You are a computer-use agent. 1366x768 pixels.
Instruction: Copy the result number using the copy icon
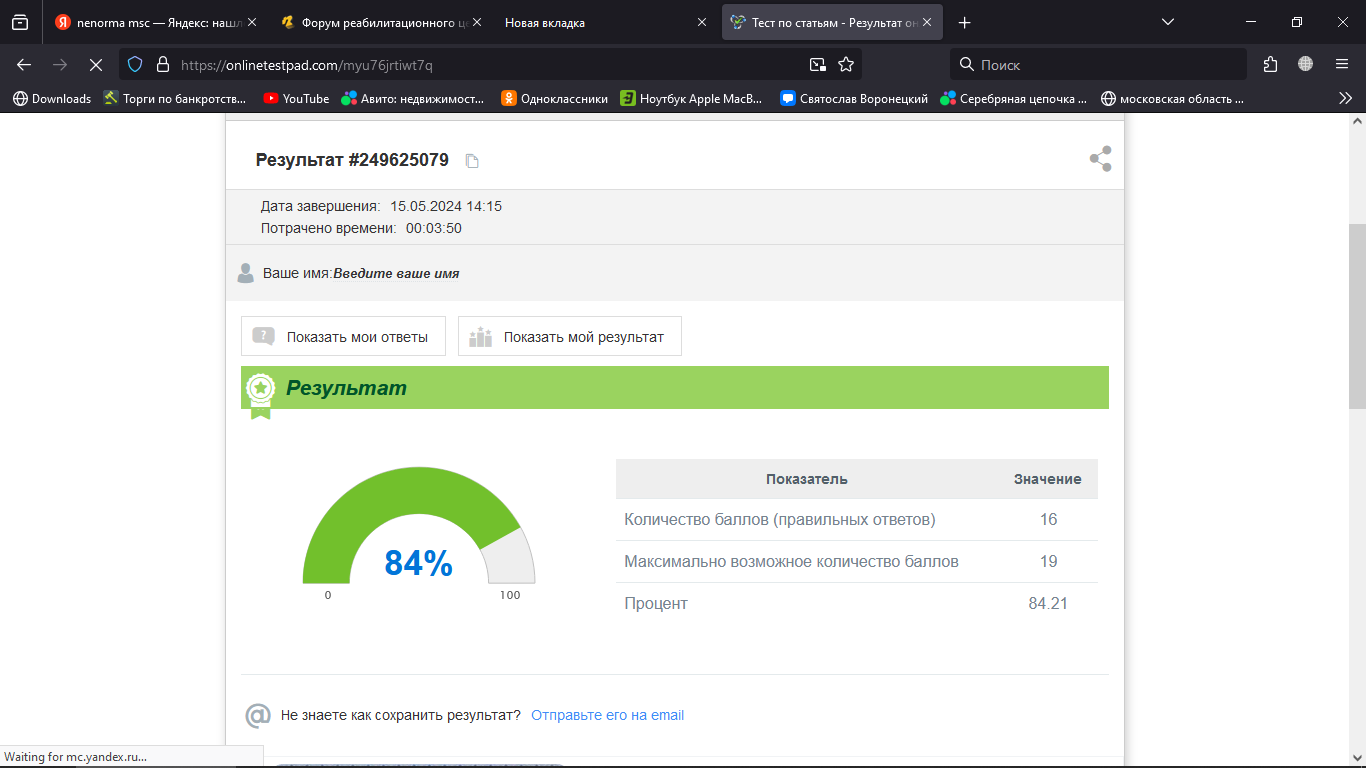pyautogui.click(x=472, y=161)
